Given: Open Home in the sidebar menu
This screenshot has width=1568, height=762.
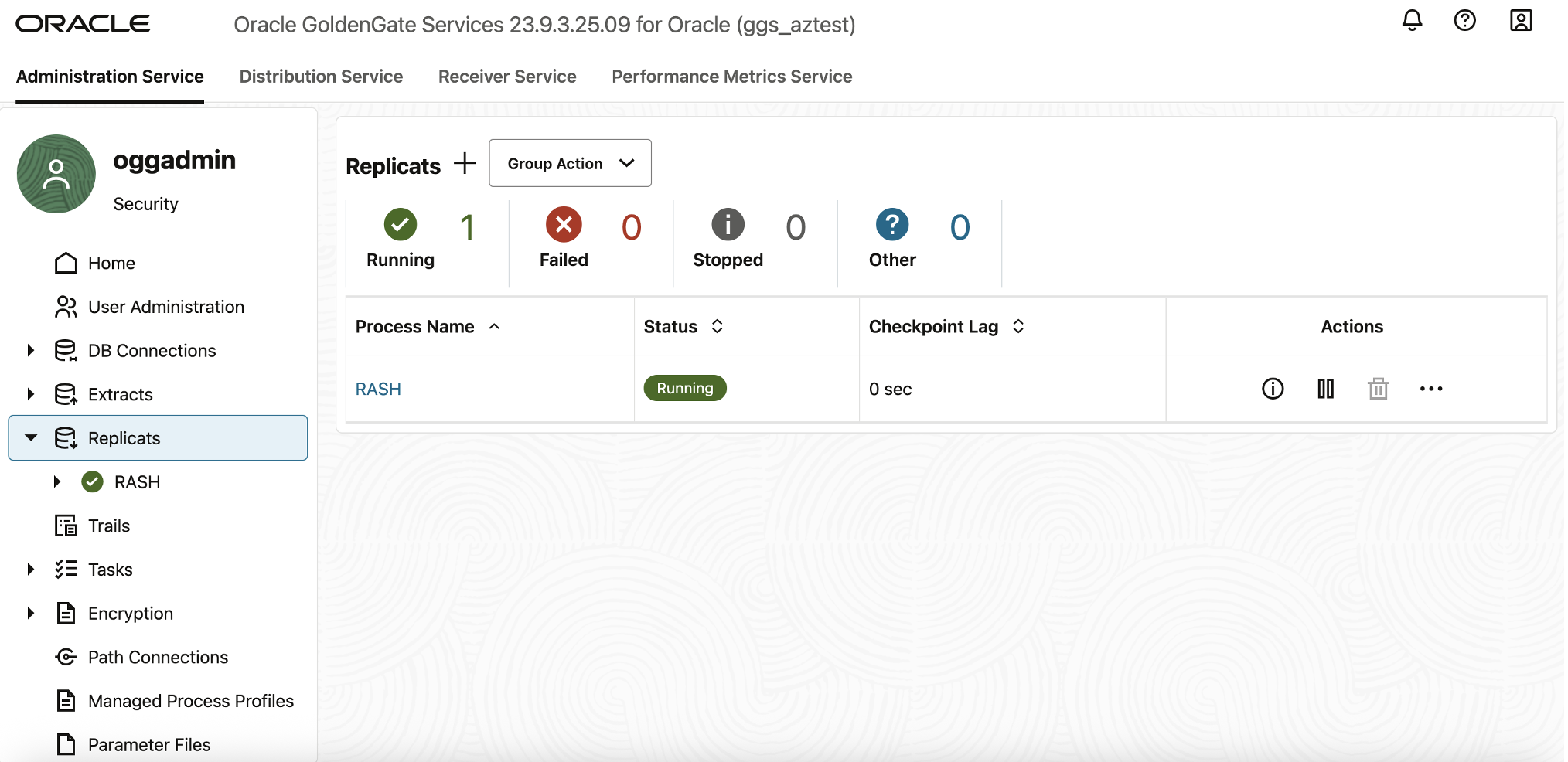Looking at the screenshot, I should [x=111, y=264].
